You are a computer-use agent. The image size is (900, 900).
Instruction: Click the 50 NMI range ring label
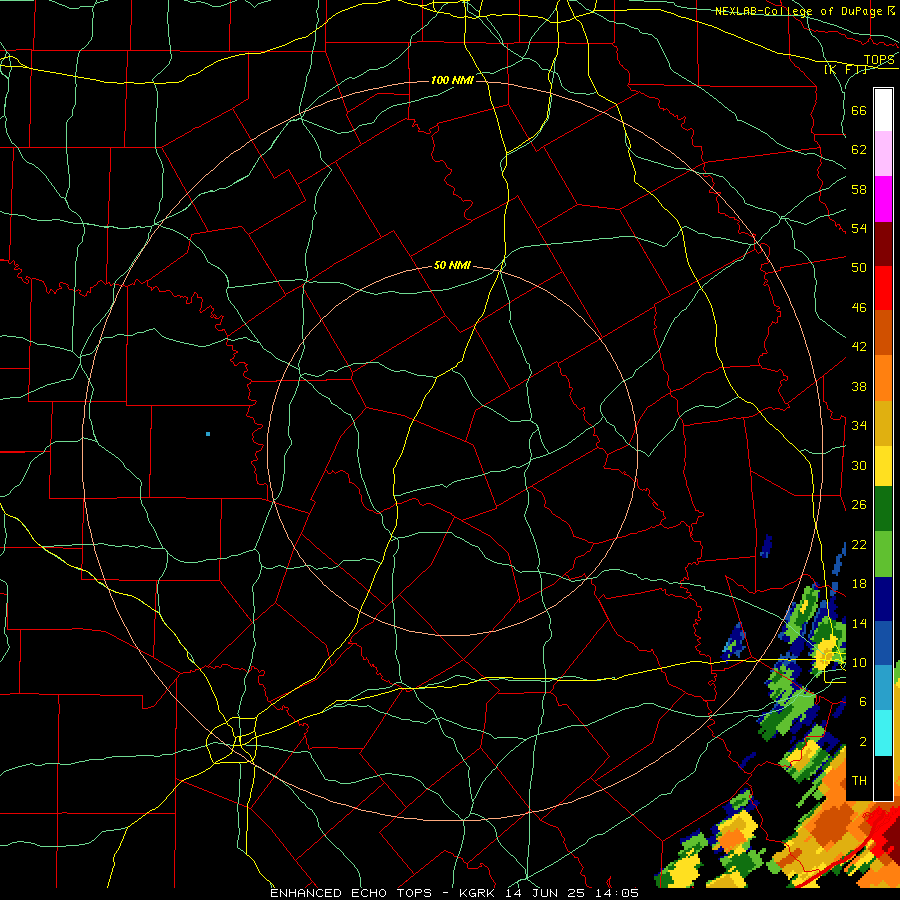(x=452, y=265)
